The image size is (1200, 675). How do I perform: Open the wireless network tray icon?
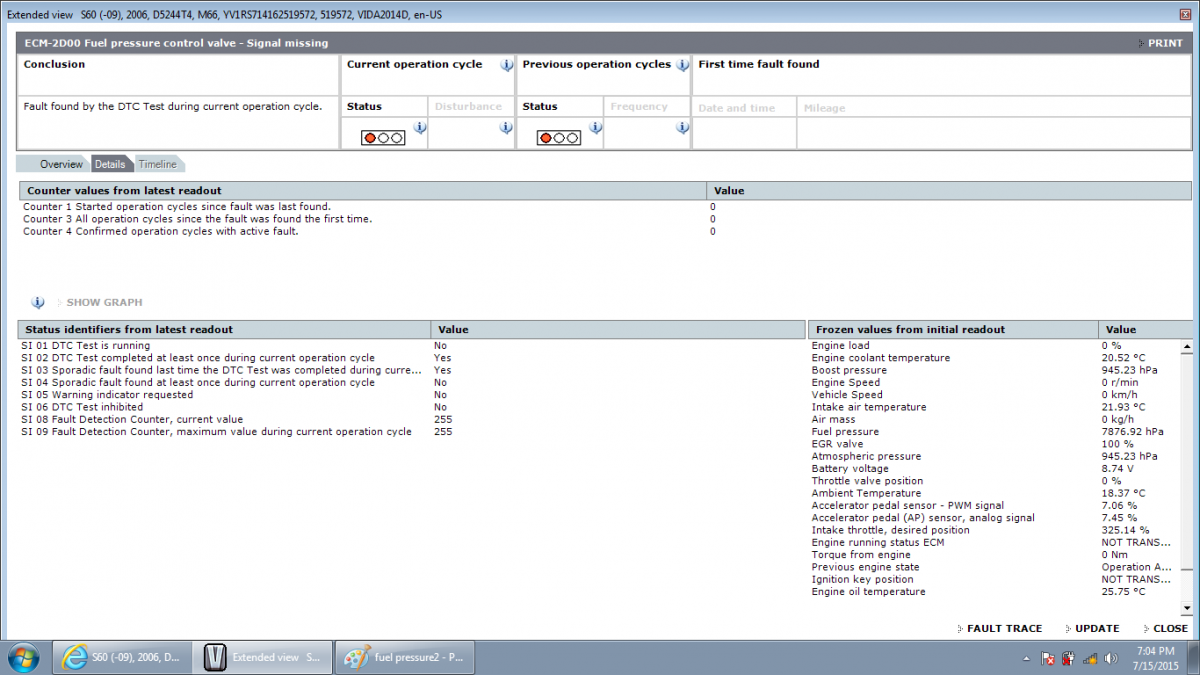pyautogui.click(x=1090, y=658)
